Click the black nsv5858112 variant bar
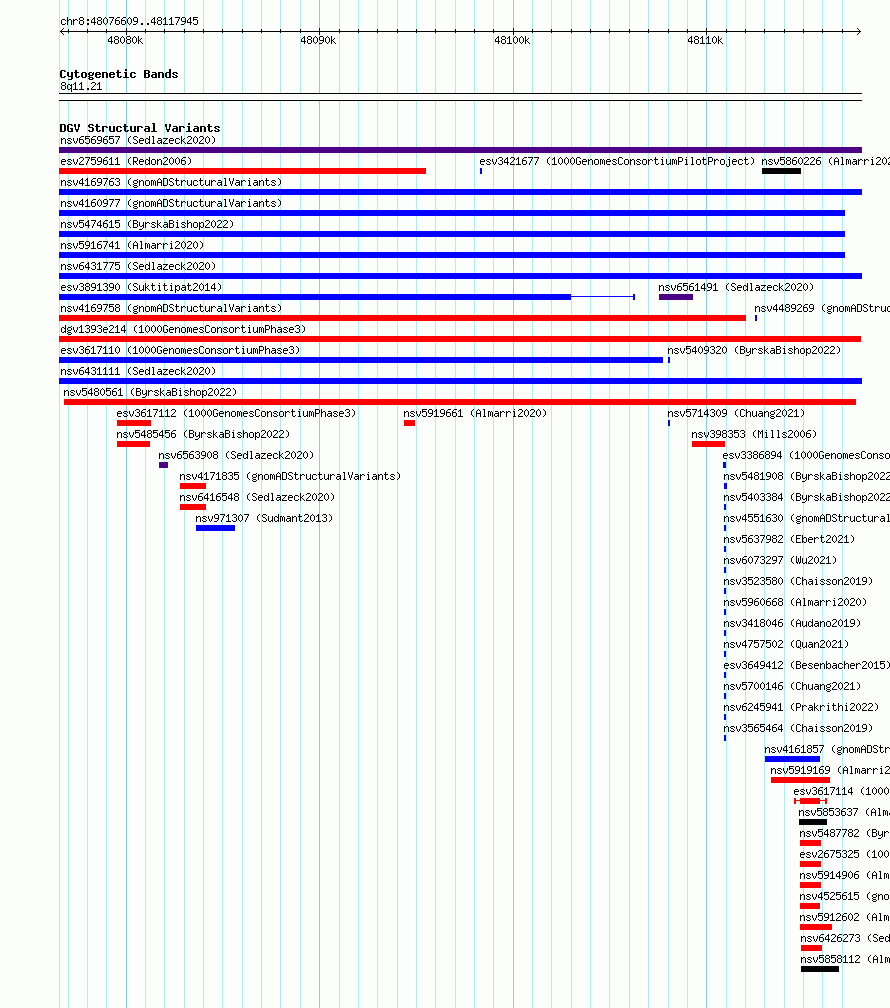890x1008 pixels. [x=820, y=969]
